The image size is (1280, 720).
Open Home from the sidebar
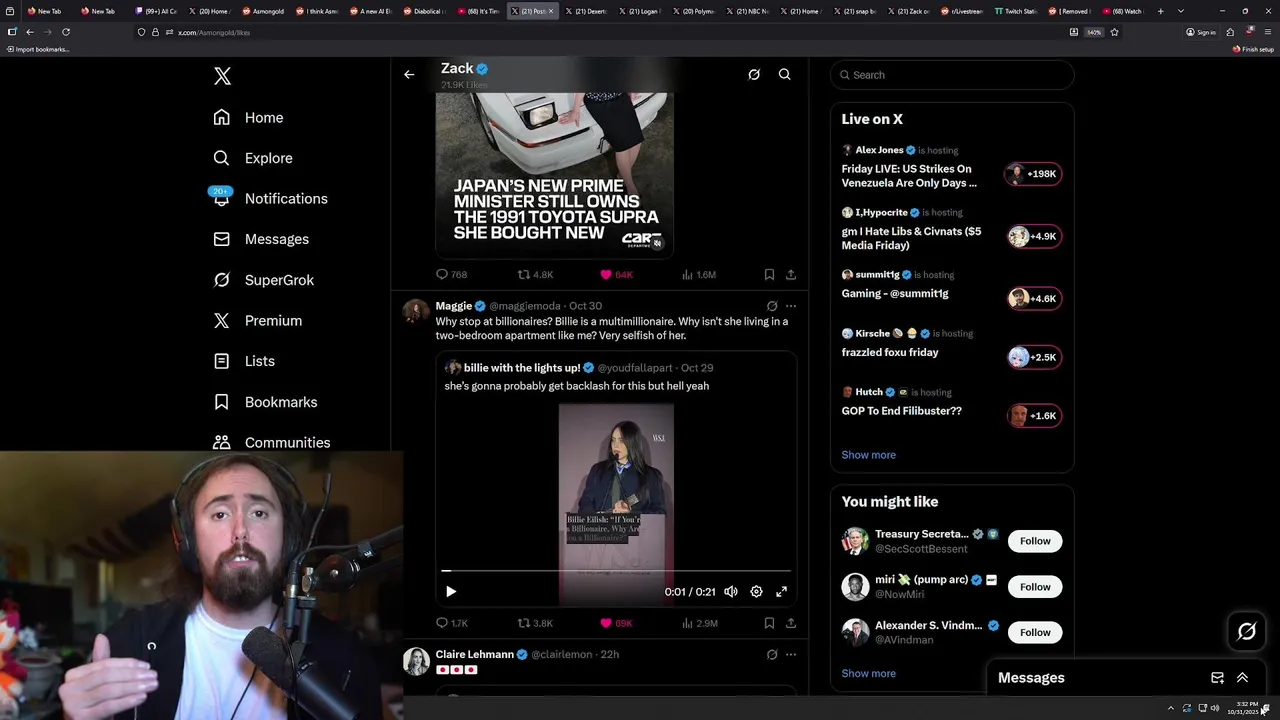[x=248, y=118]
